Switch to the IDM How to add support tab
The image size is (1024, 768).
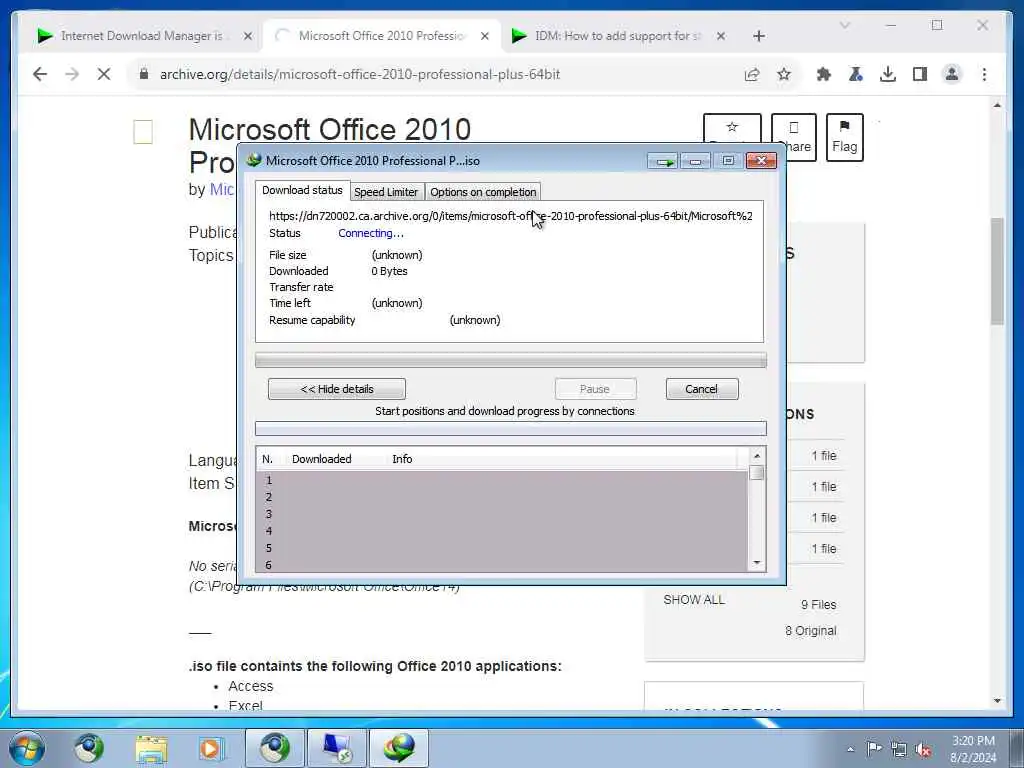617,36
